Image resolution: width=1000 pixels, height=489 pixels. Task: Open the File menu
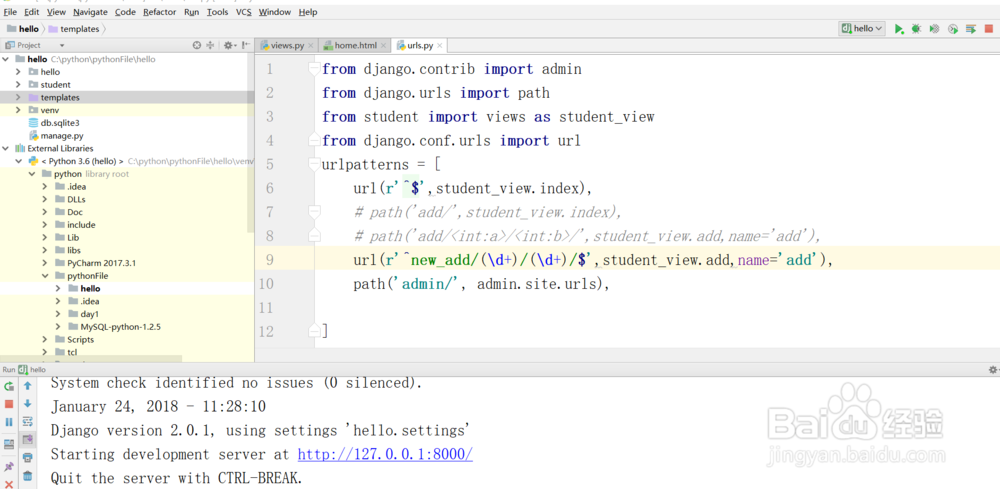tap(10, 12)
